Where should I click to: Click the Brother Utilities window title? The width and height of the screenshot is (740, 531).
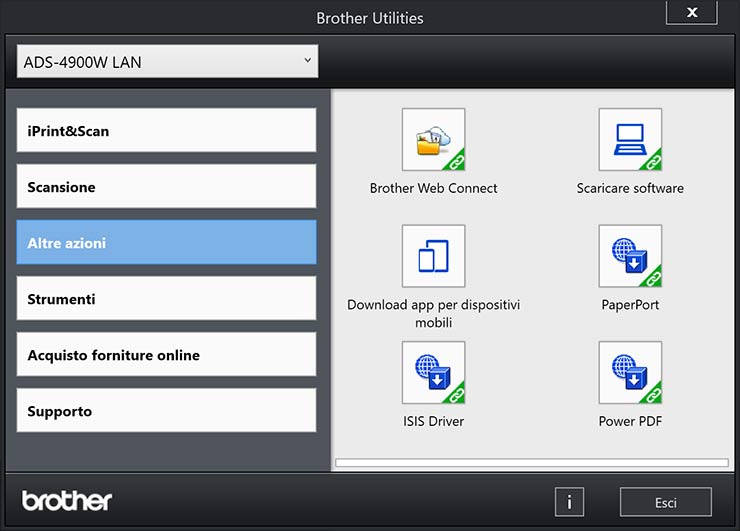click(x=370, y=18)
